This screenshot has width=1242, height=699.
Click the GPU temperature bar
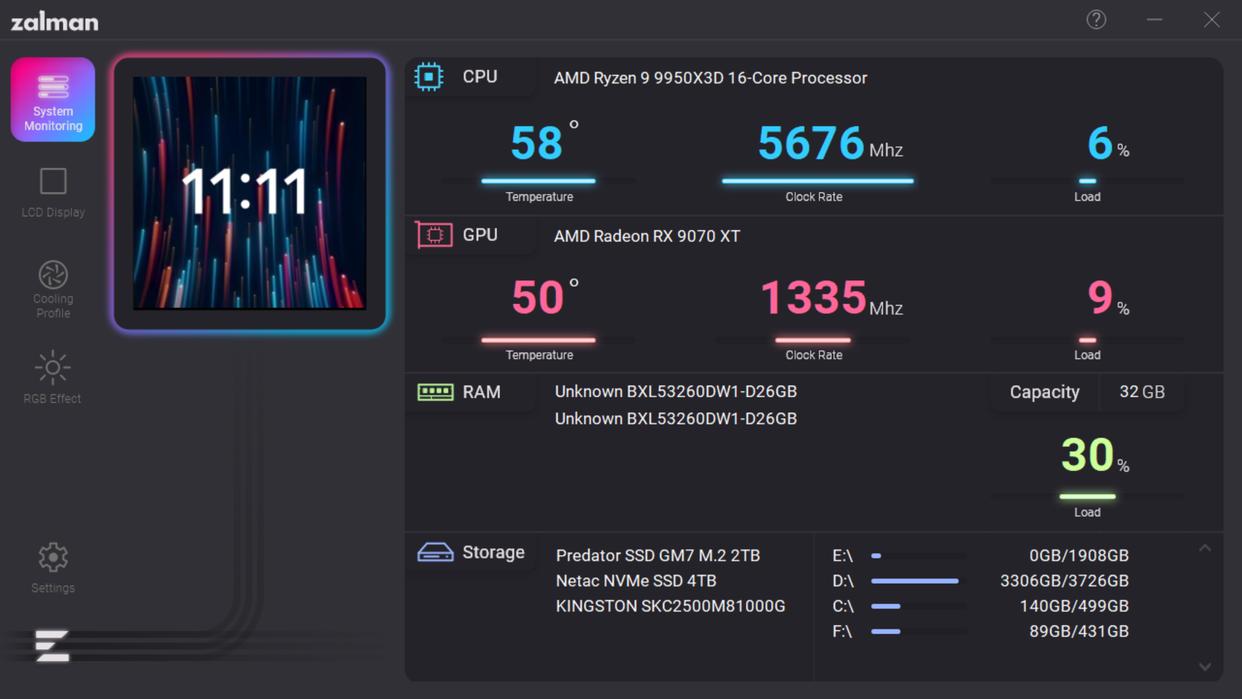(538, 340)
